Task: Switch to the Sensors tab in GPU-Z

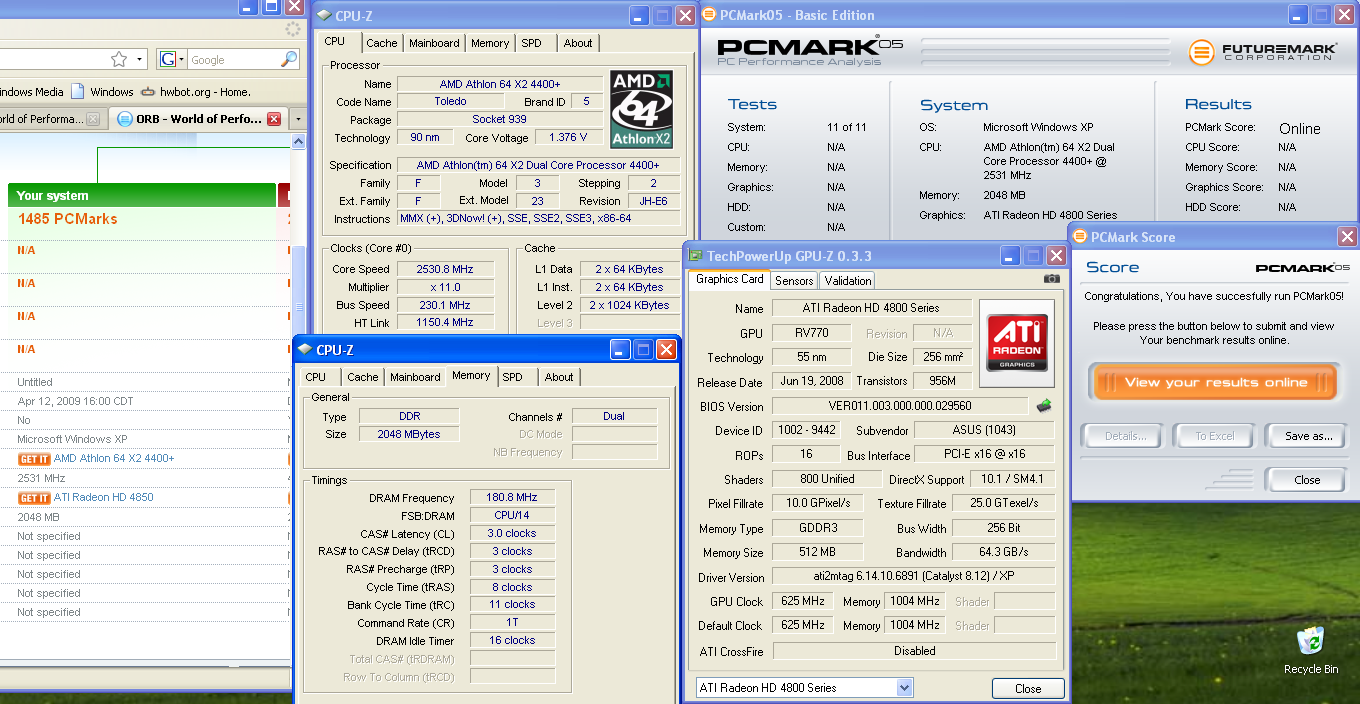Action: [x=794, y=281]
